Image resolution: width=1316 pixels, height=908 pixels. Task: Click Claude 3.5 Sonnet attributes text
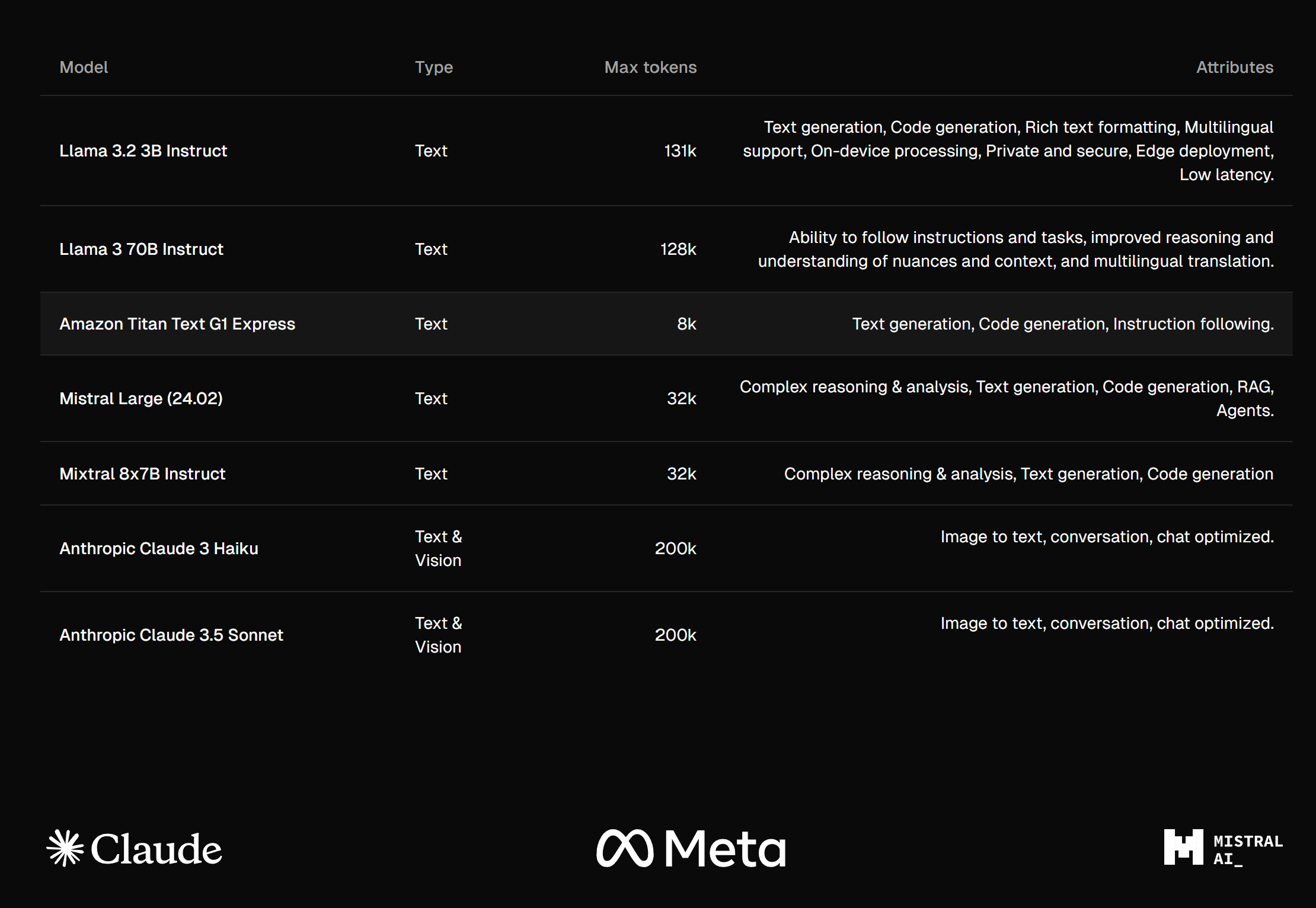1107,624
